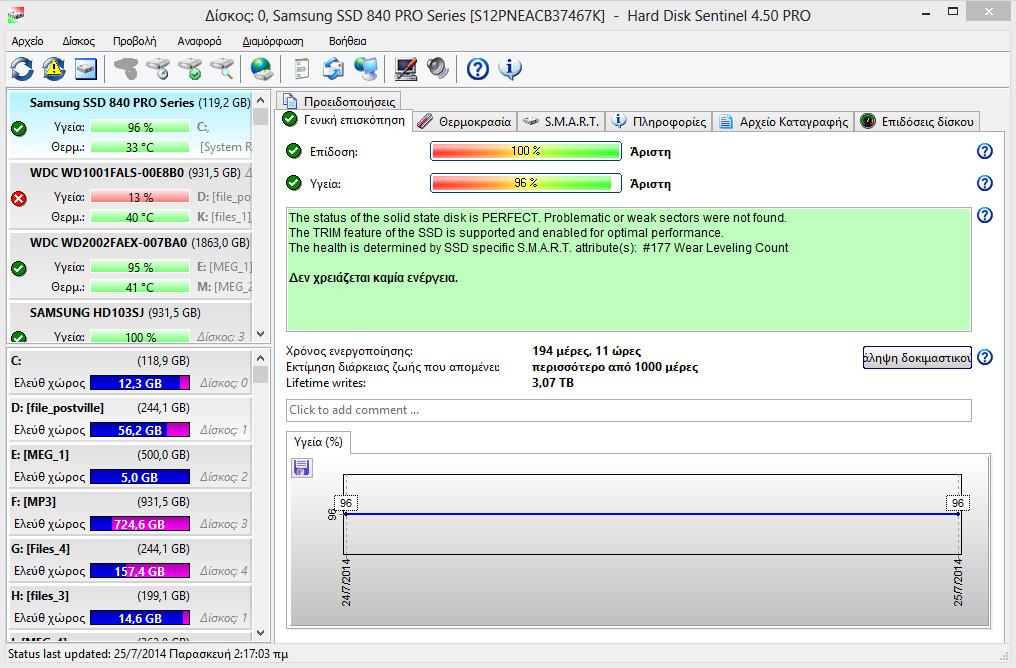The width and height of the screenshot is (1016, 668).
Task: Open help via toolbar question mark icon
Action: point(478,69)
